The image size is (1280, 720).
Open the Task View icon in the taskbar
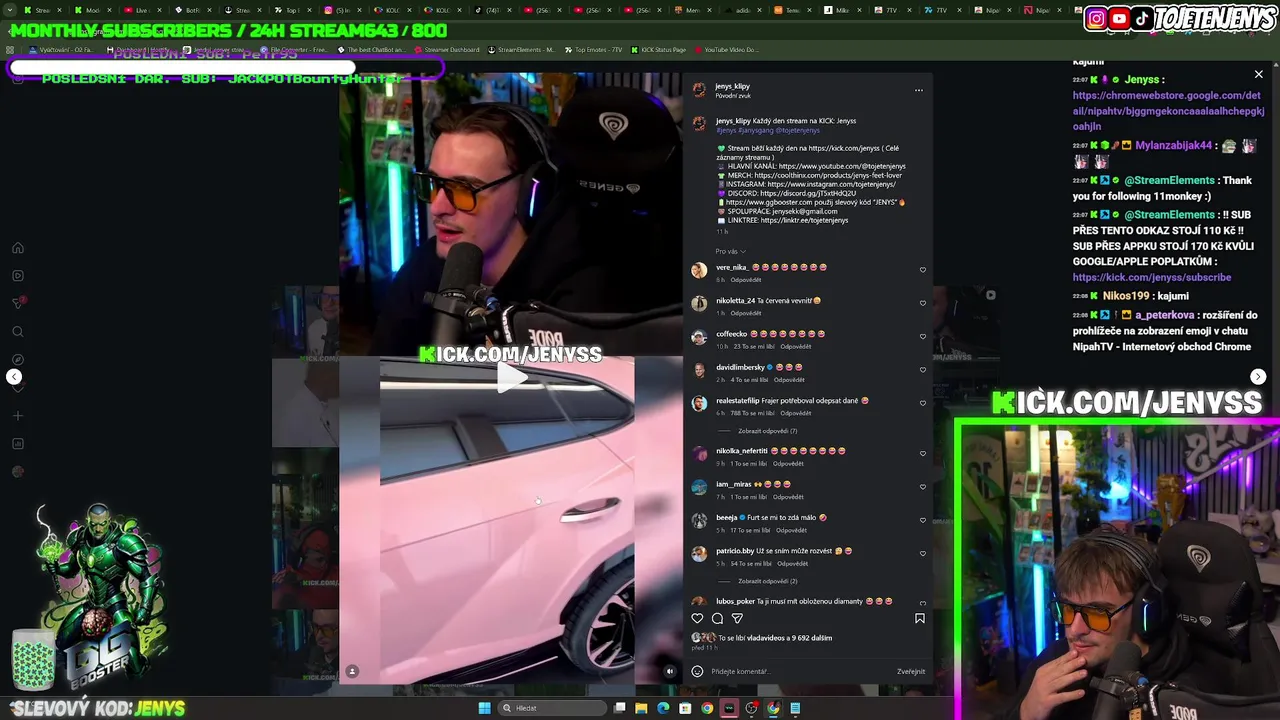tap(620, 708)
